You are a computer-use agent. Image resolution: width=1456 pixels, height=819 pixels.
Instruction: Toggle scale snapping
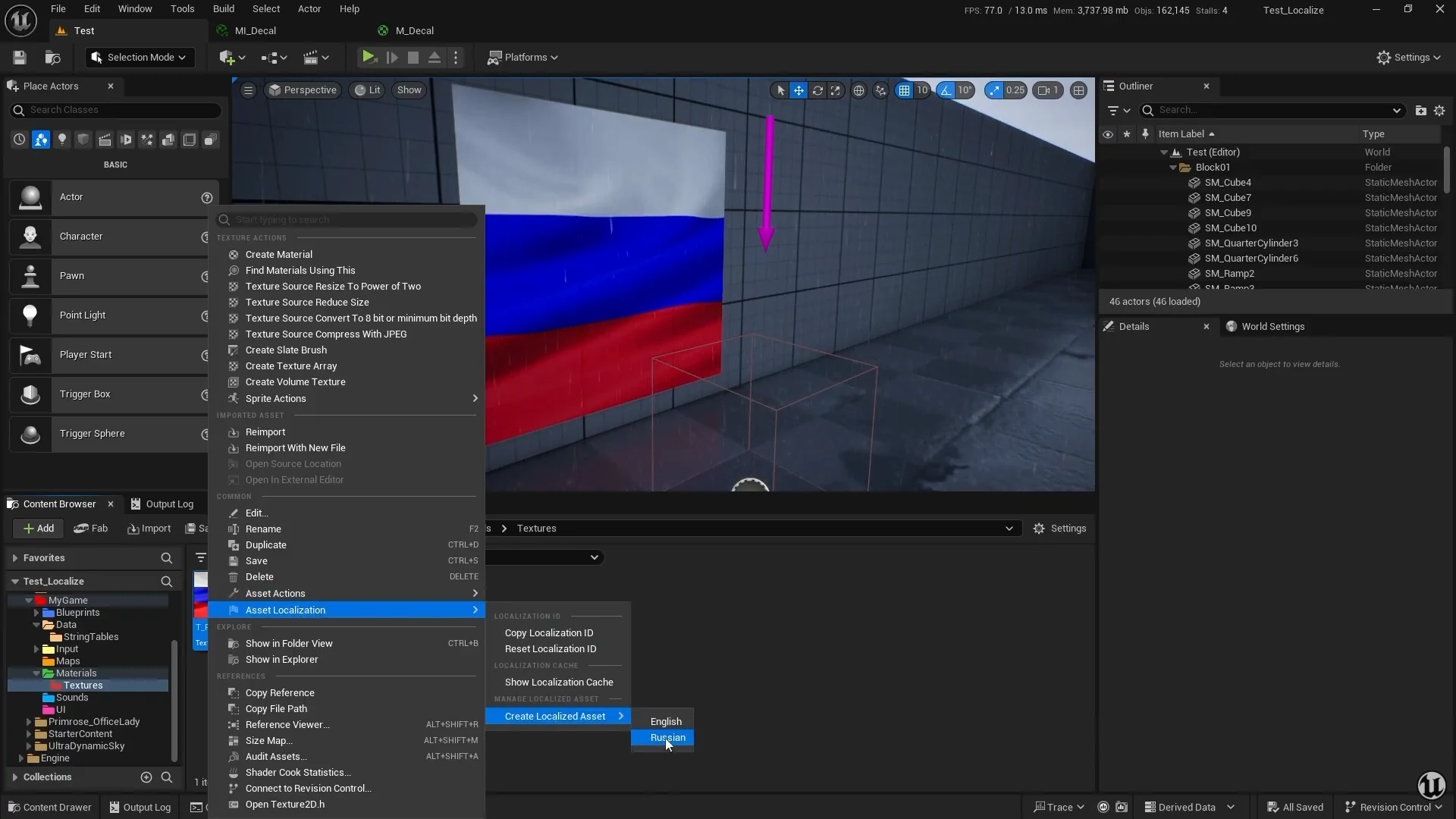tap(994, 90)
